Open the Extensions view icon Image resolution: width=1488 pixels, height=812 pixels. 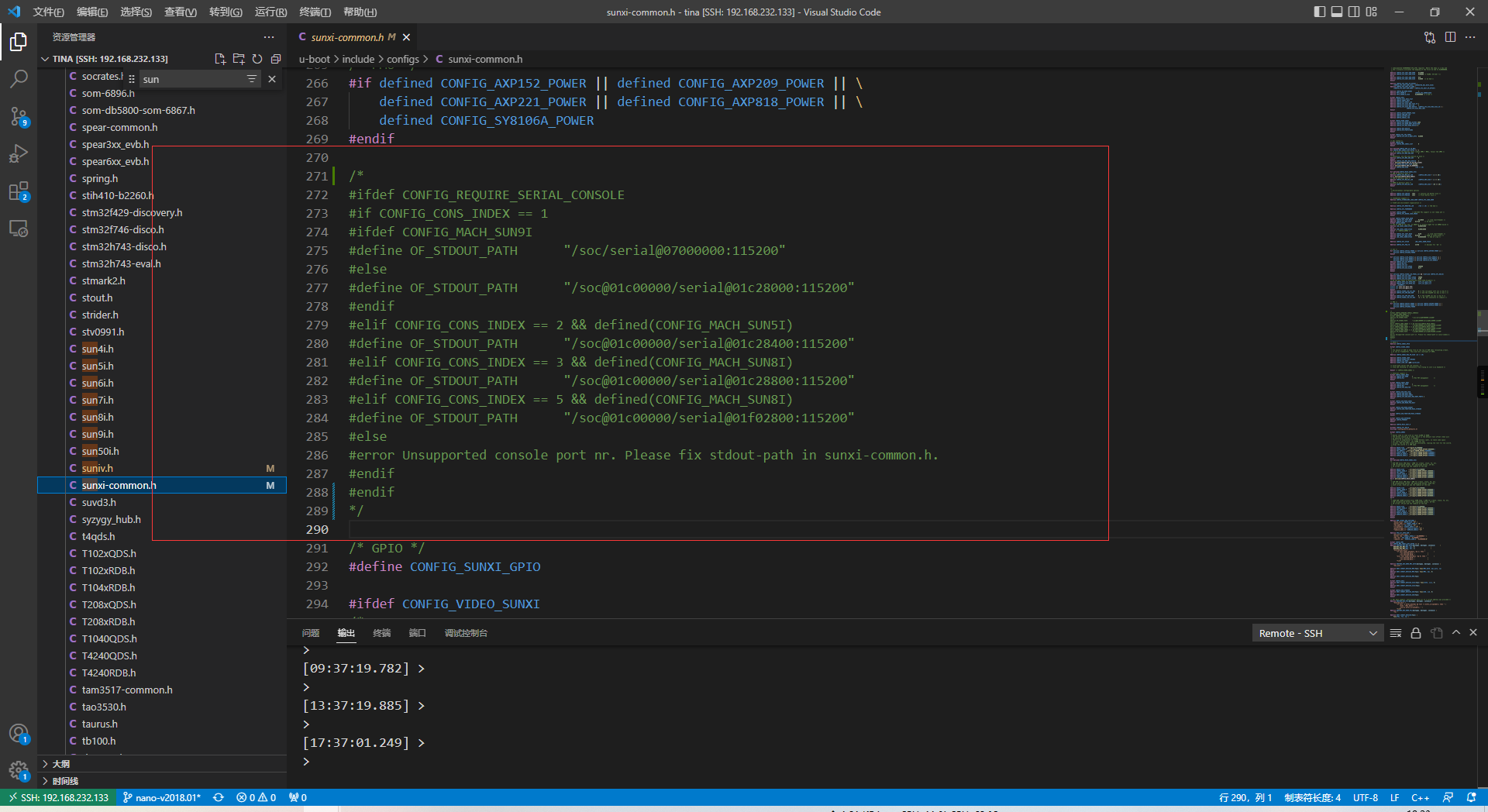(x=19, y=191)
